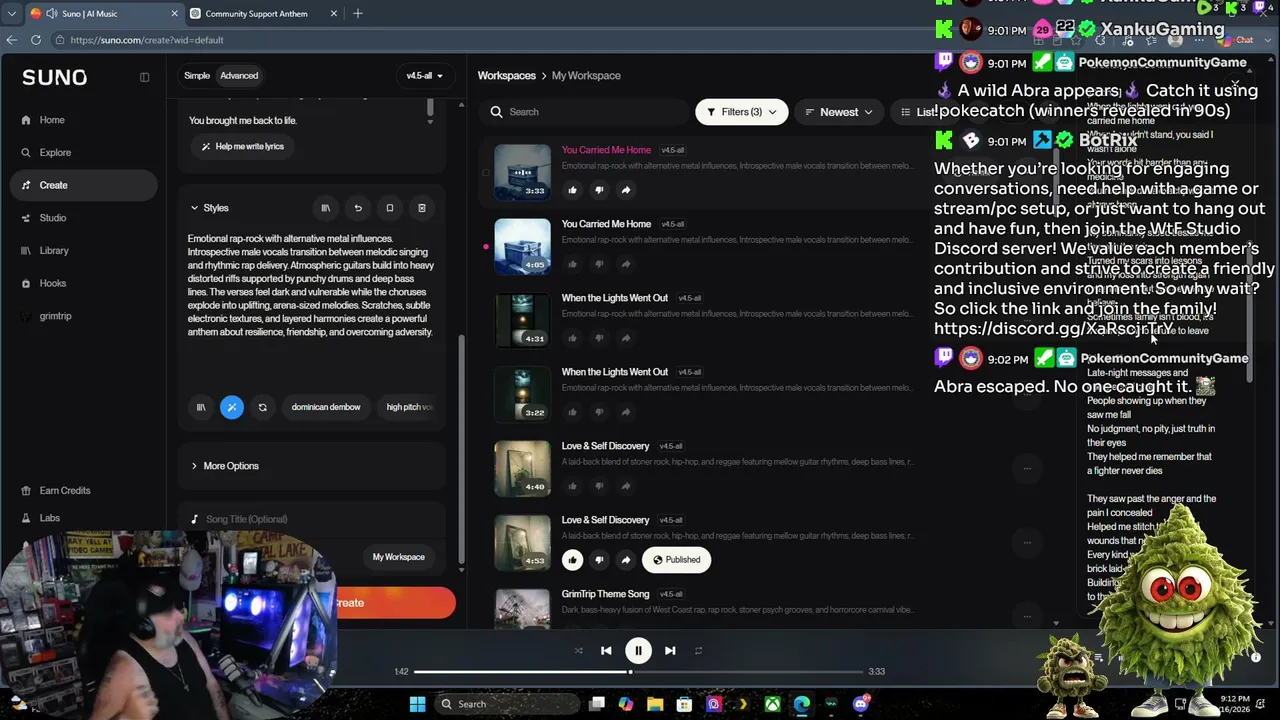The width and height of the screenshot is (1280, 720).
Task: Open the Filters (3) dropdown
Action: pyautogui.click(x=741, y=112)
